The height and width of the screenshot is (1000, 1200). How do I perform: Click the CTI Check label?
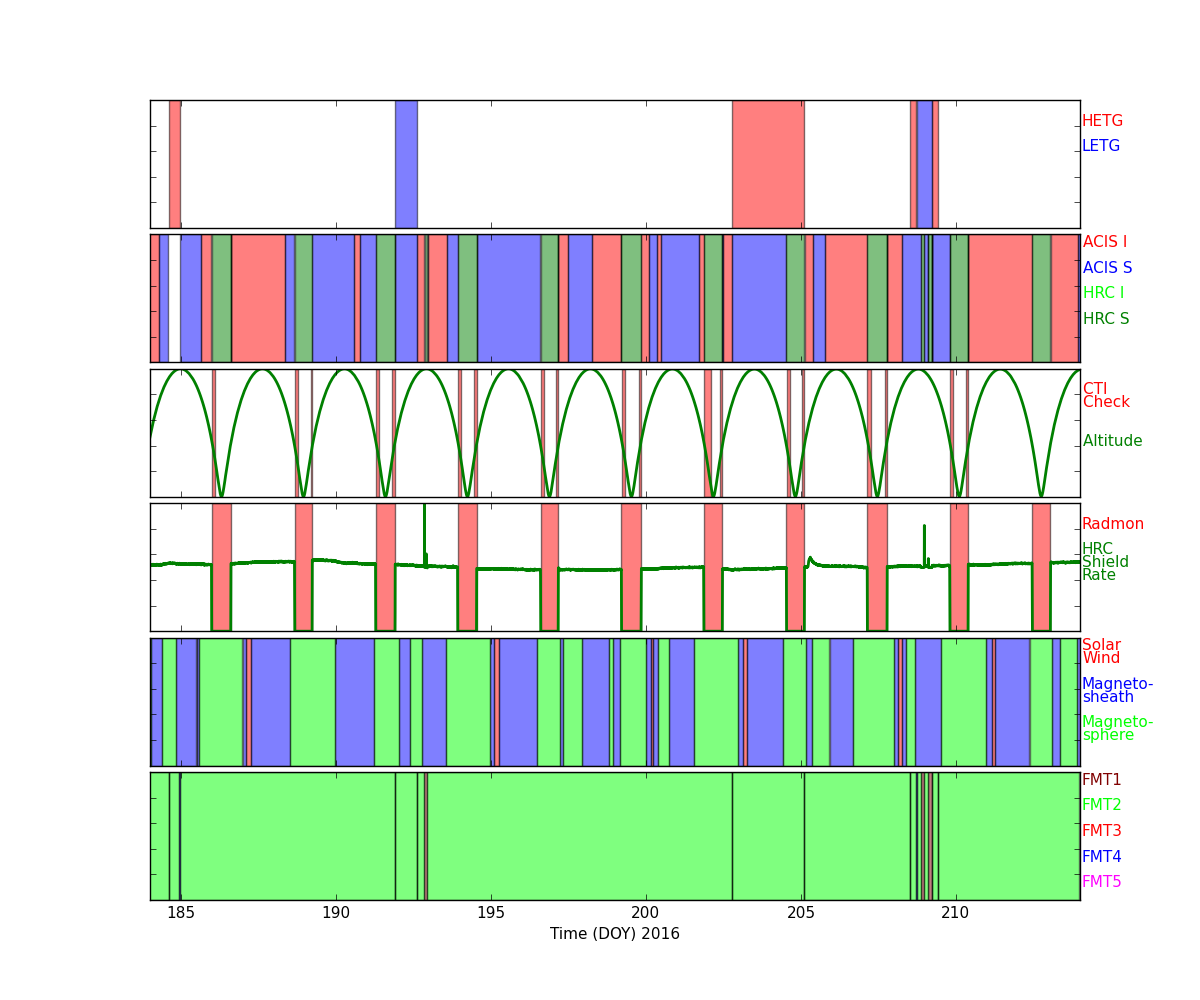(x=1106, y=396)
